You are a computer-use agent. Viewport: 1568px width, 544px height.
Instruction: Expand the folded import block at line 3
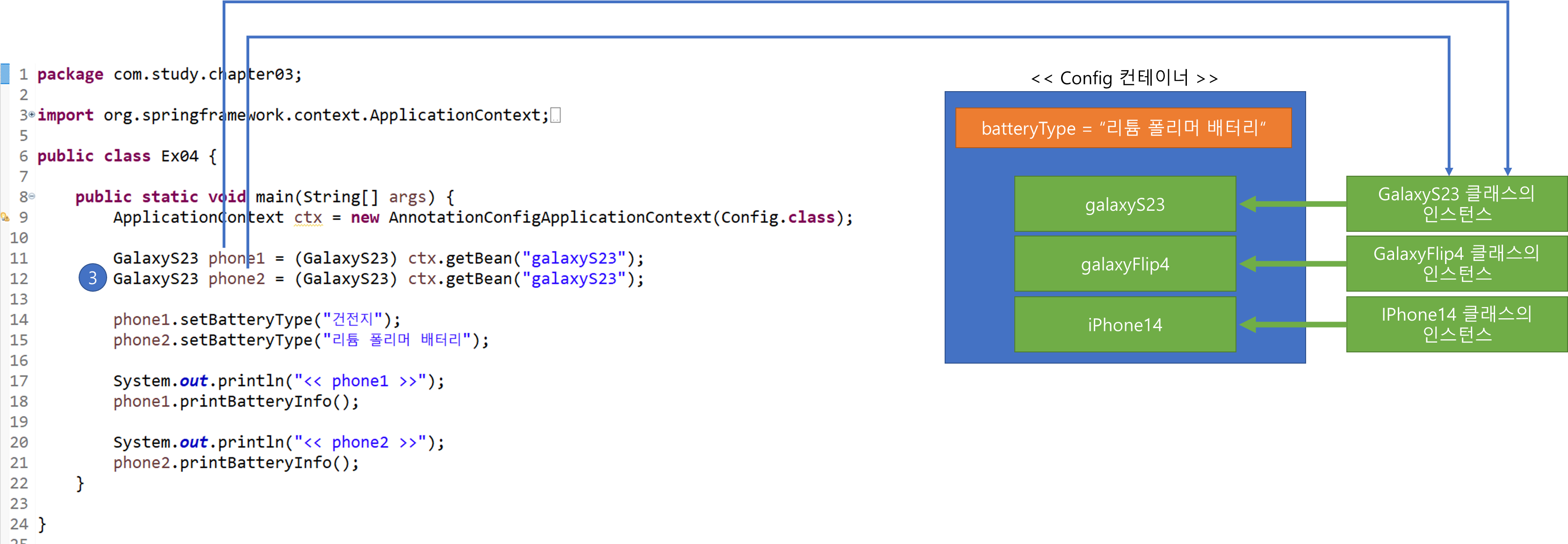point(32,114)
